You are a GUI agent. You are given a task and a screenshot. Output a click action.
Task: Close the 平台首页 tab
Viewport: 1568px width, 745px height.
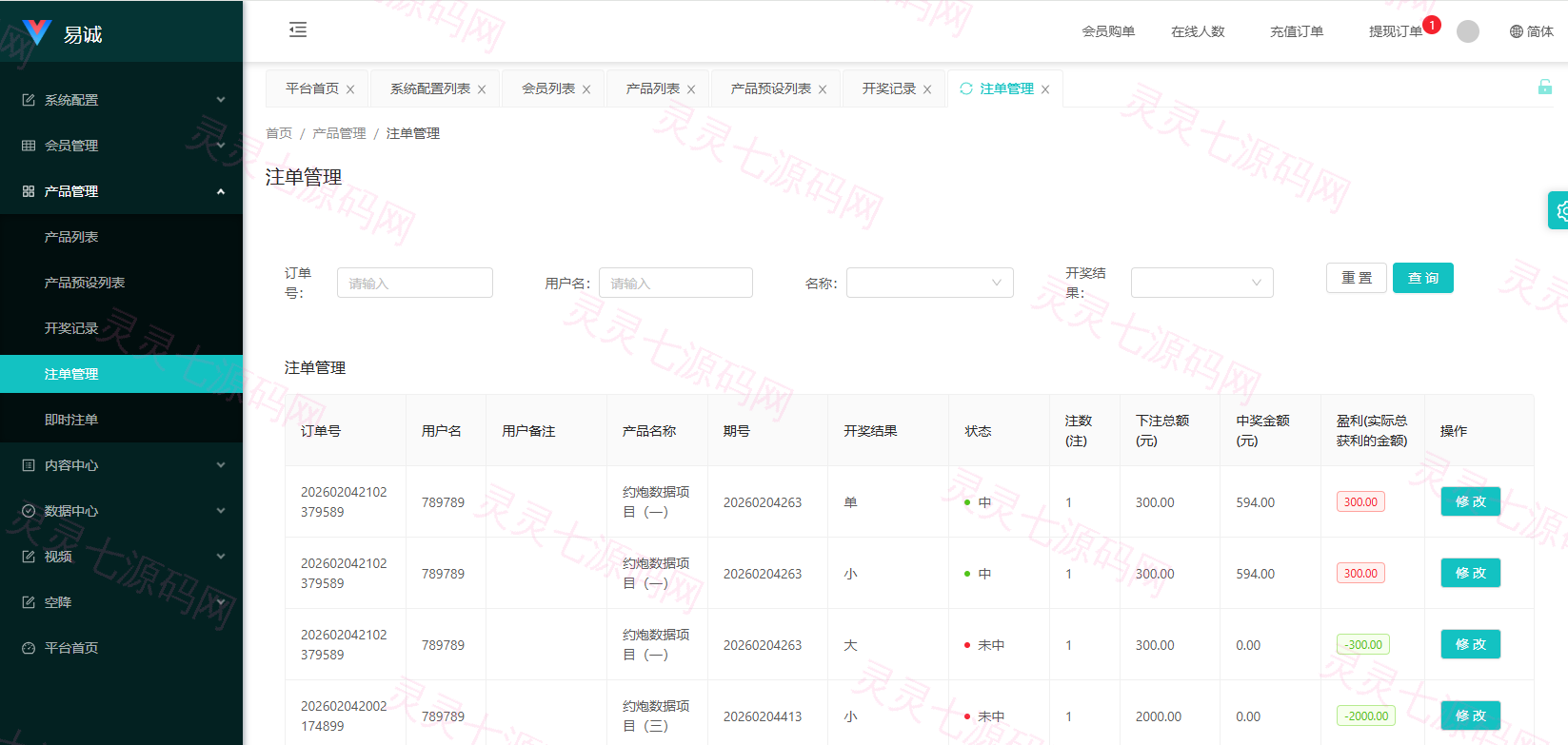click(350, 89)
